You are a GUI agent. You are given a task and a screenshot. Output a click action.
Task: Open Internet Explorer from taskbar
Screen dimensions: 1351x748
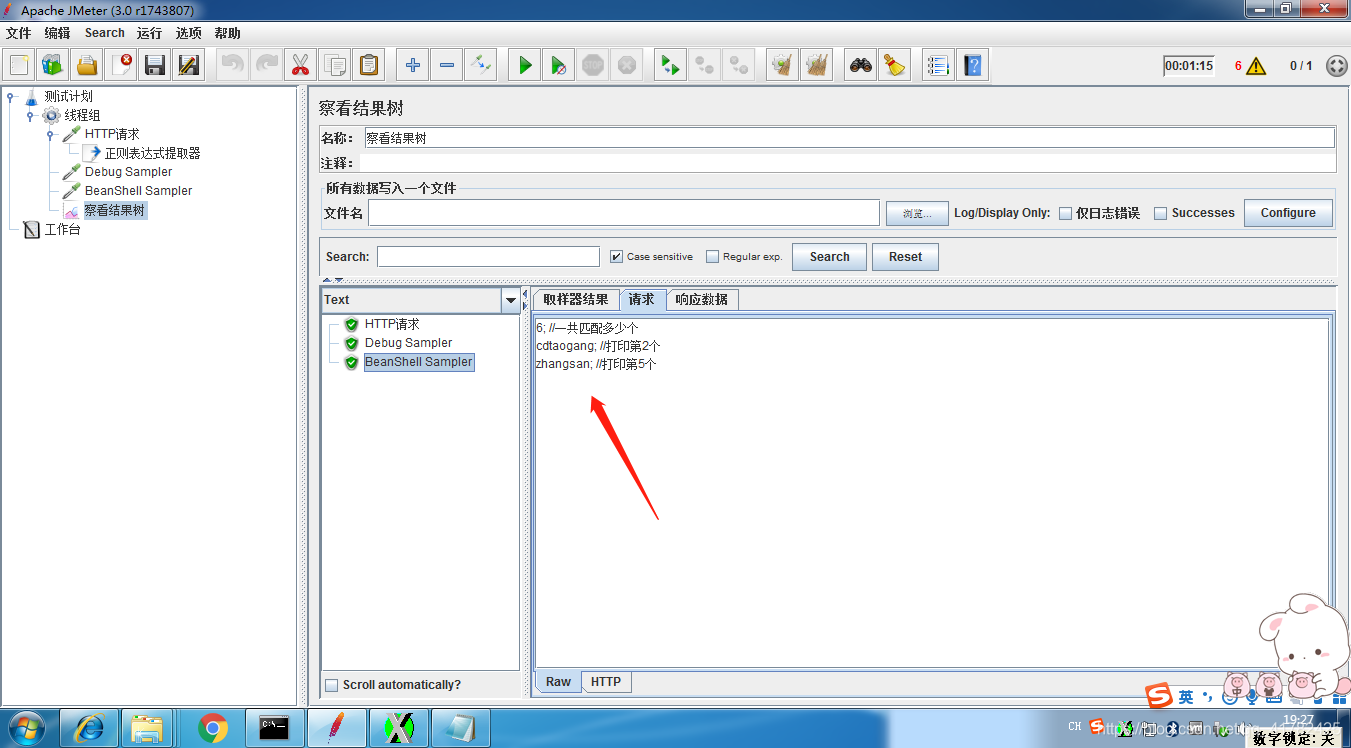(89, 729)
